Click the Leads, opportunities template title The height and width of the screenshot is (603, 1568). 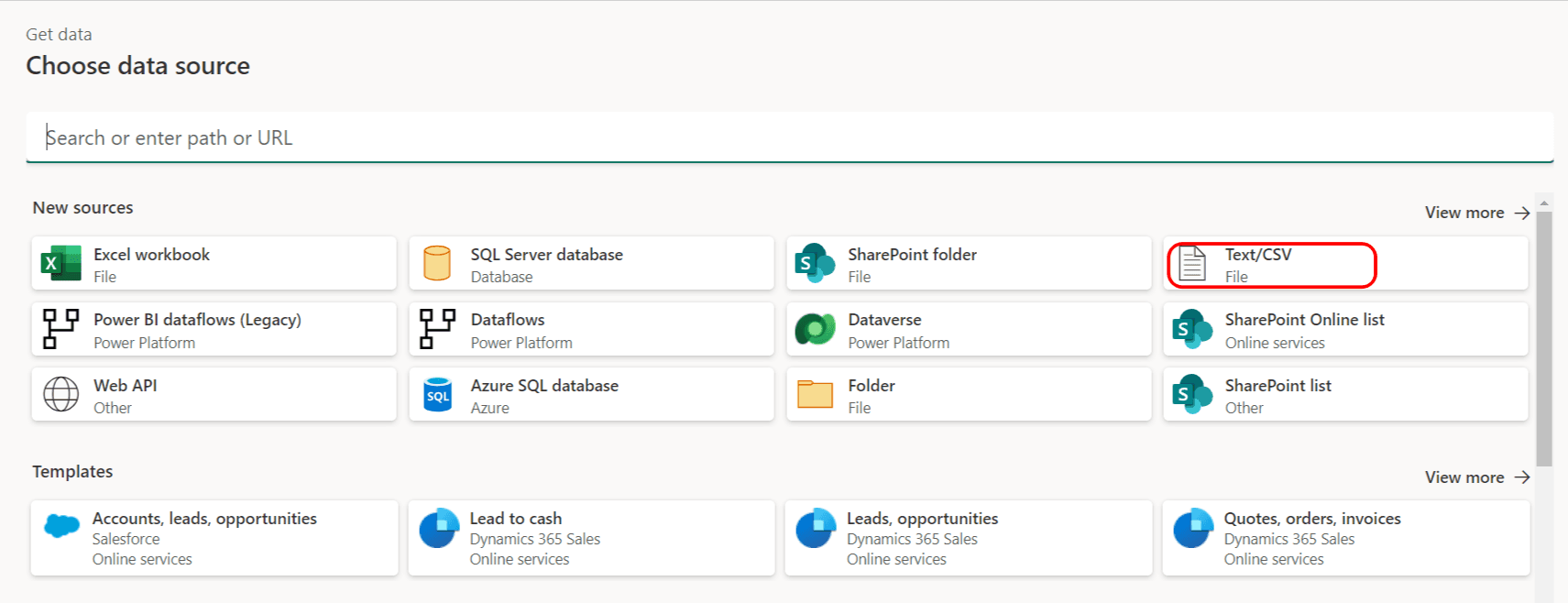coord(922,519)
